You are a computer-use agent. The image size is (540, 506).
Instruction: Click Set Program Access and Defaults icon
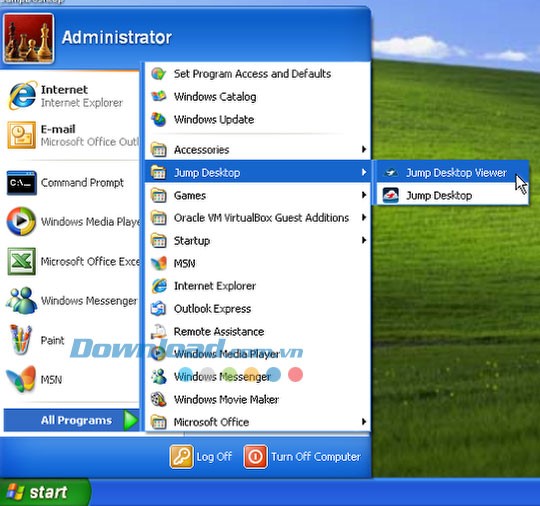(159, 73)
